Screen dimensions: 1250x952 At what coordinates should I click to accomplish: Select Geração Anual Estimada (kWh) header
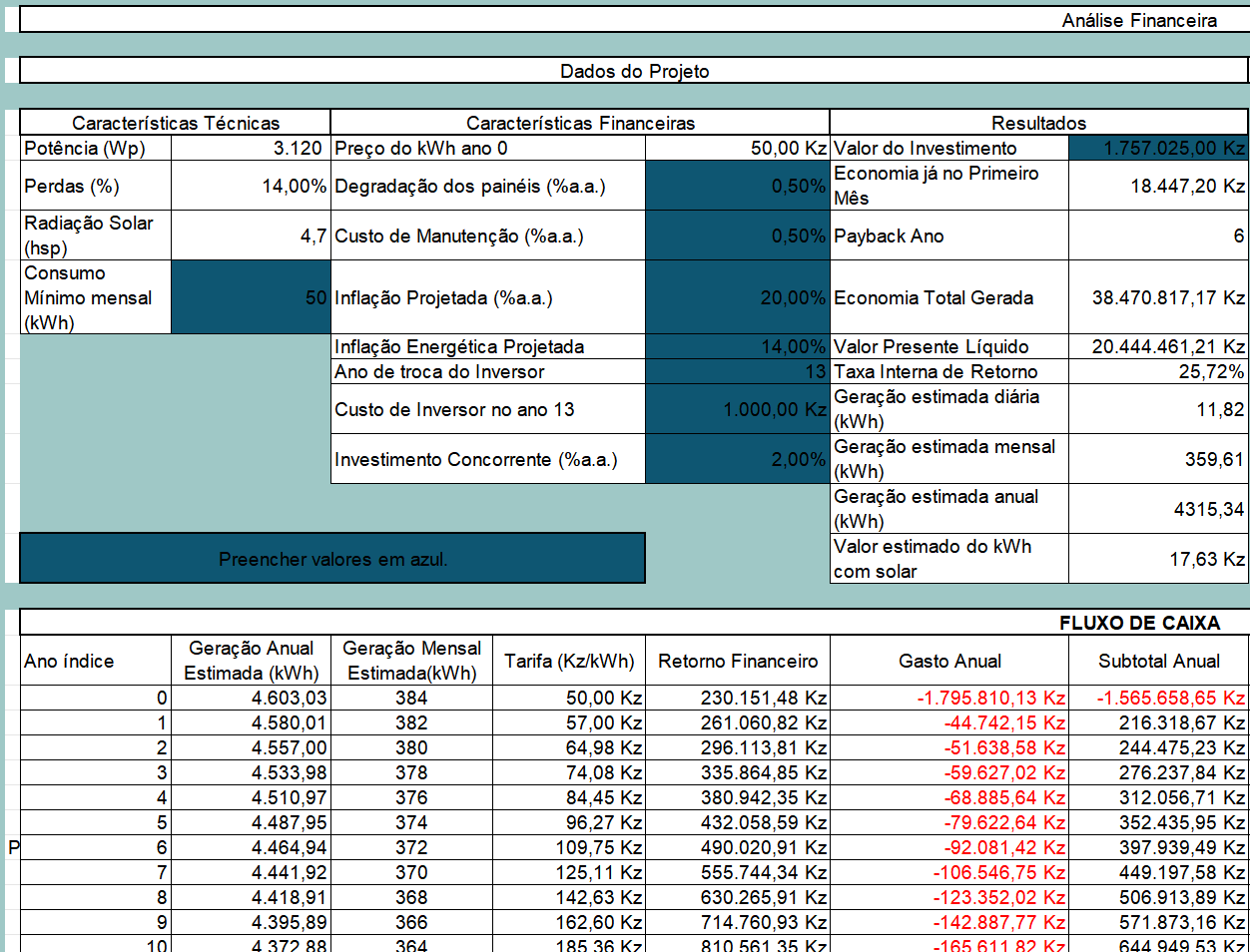click(251, 661)
